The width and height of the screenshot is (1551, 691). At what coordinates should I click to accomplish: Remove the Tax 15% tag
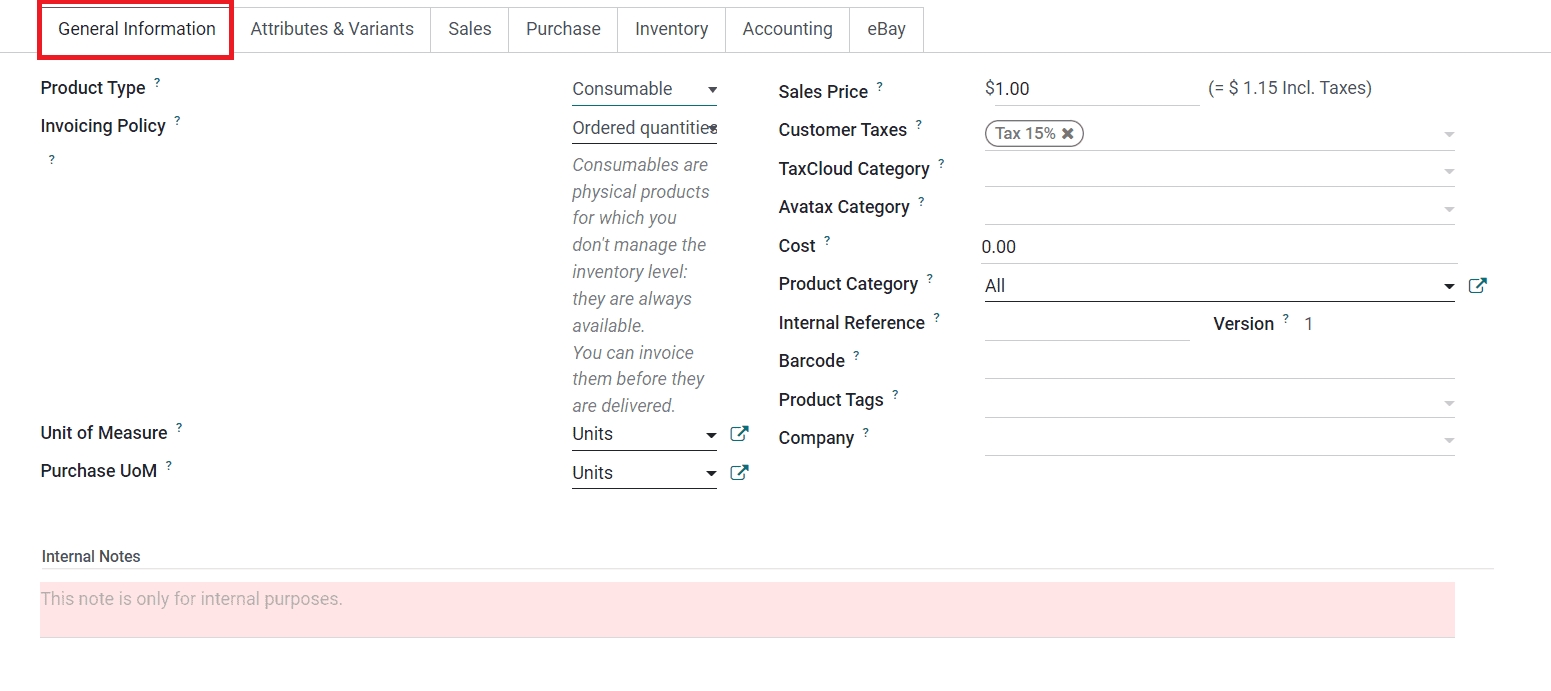pos(1068,133)
